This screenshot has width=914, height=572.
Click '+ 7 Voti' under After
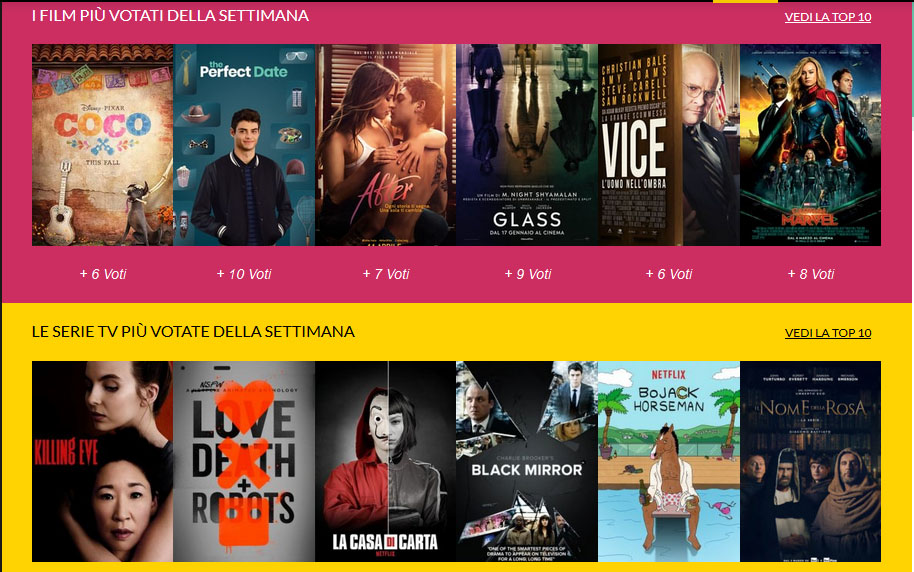pyautogui.click(x=386, y=274)
